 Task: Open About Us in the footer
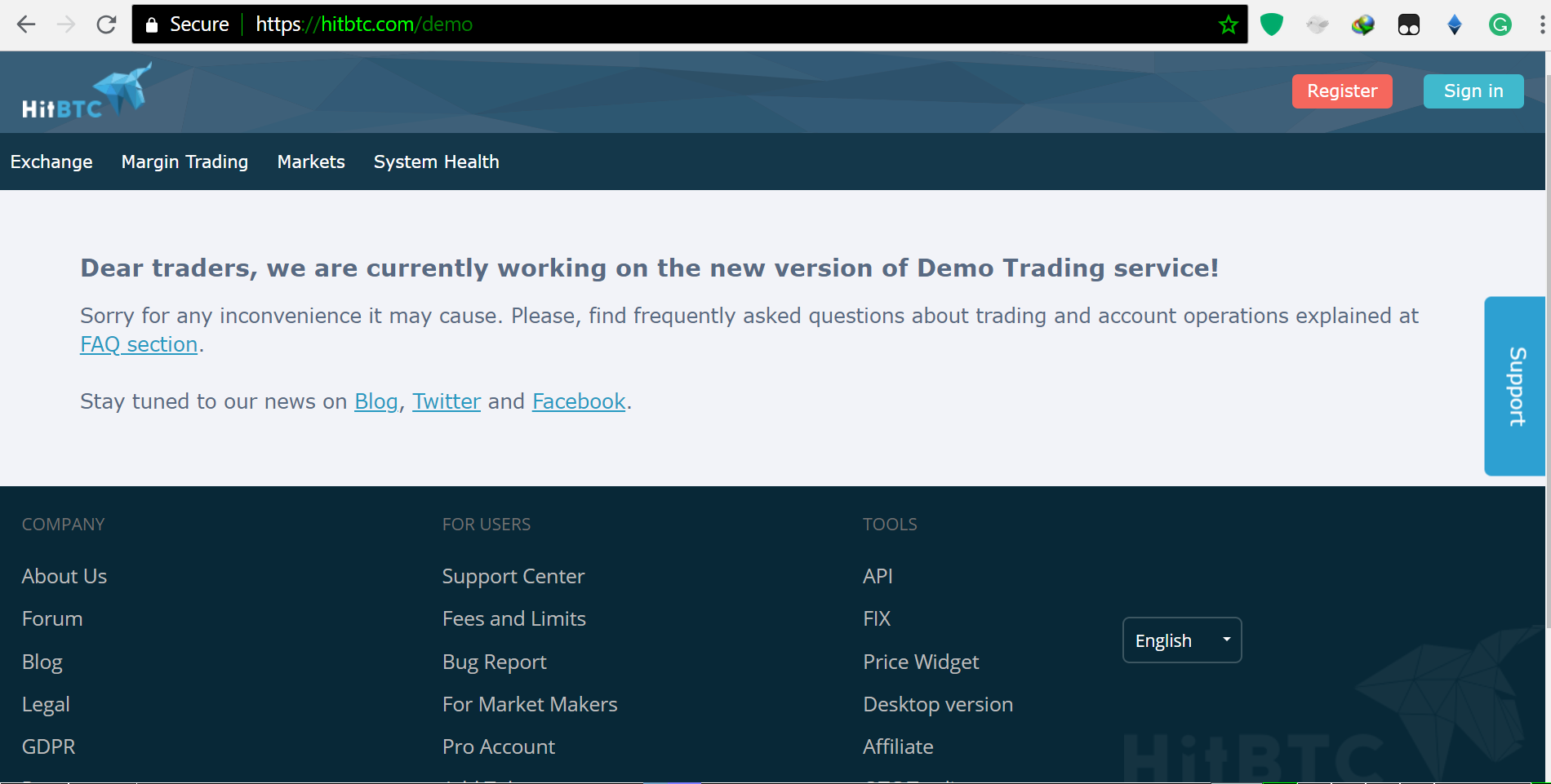point(64,576)
